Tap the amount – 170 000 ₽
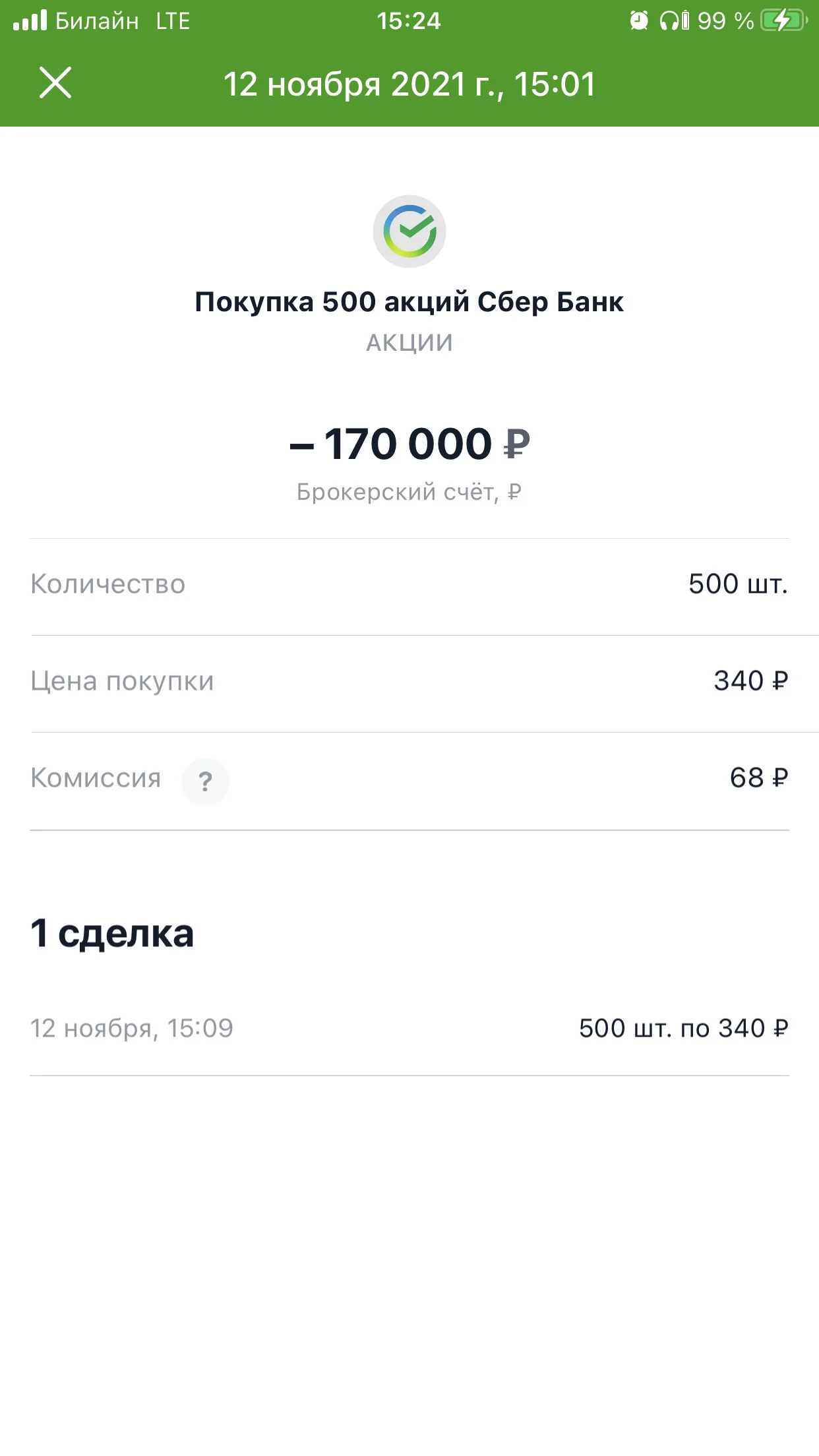This screenshot has width=819, height=1456. click(409, 444)
